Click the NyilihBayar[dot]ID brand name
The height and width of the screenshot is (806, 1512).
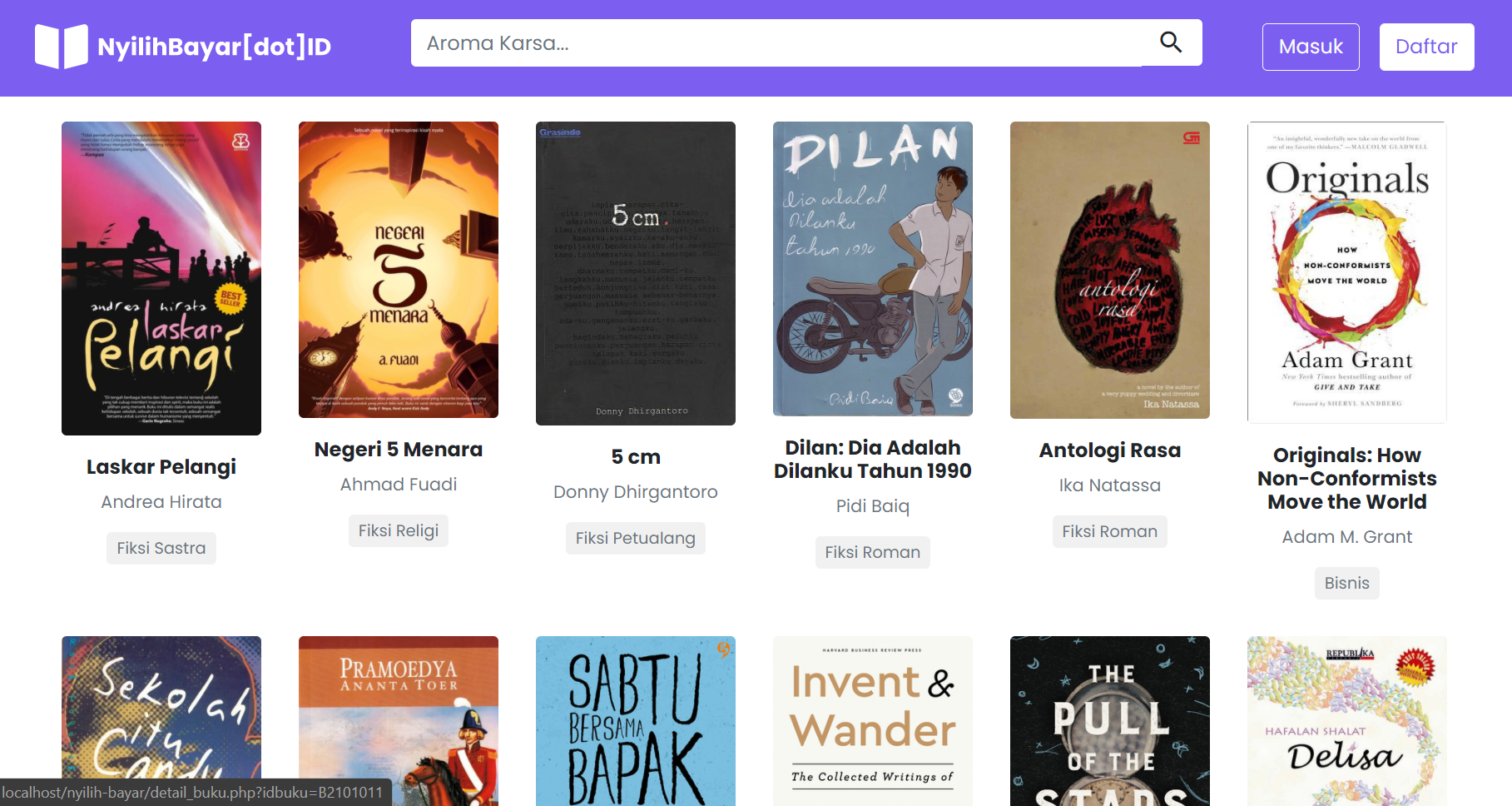pyautogui.click(x=215, y=47)
